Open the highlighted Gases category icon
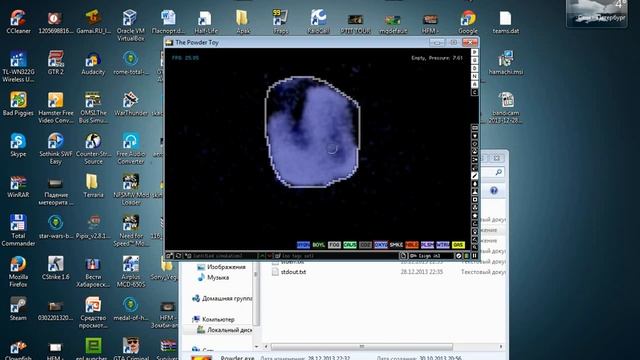Screen dimensions: 640x360 (474, 176)
